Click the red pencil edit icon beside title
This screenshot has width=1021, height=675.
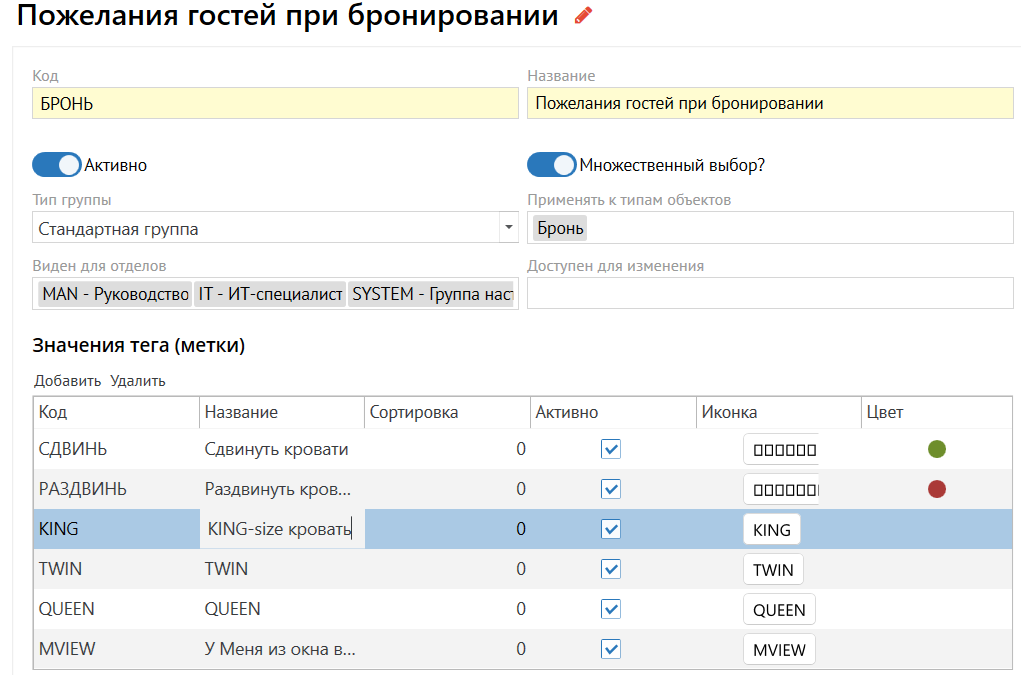pos(583,16)
